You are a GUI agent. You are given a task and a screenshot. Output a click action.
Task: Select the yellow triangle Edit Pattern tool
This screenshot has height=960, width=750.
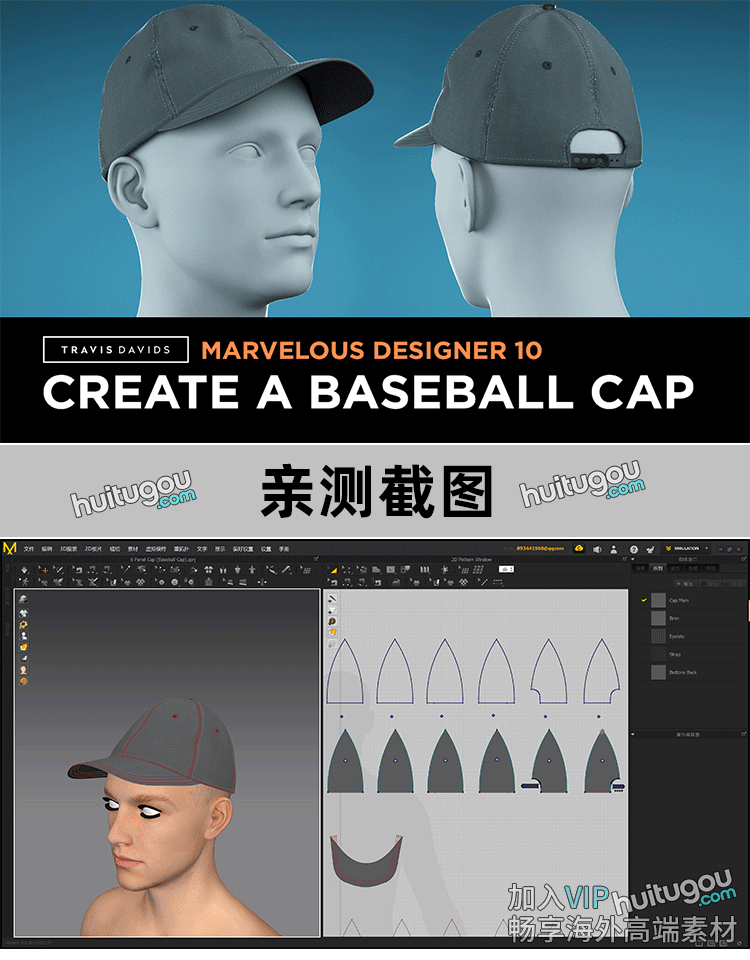point(332,569)
